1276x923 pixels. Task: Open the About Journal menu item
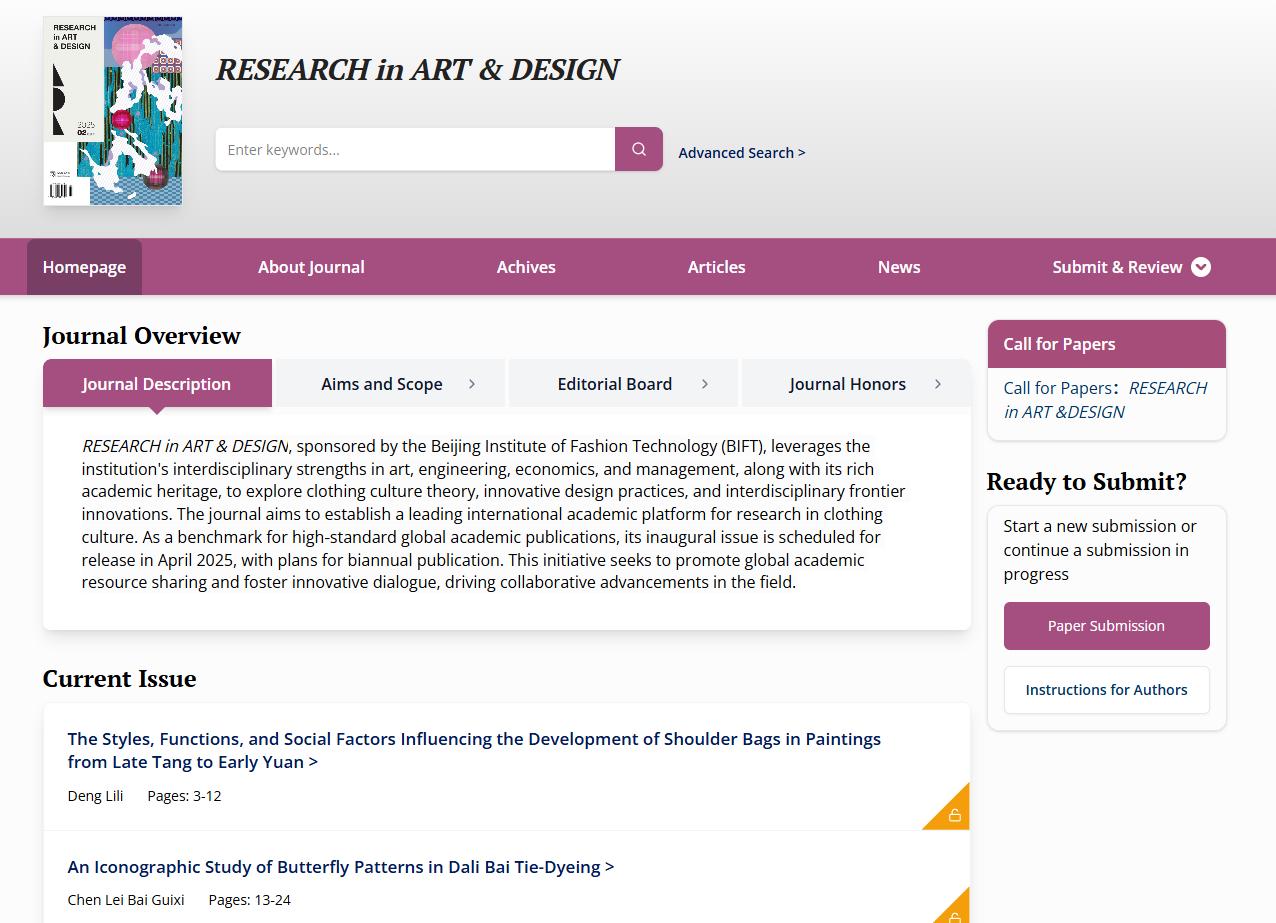[x=311, y=267]
